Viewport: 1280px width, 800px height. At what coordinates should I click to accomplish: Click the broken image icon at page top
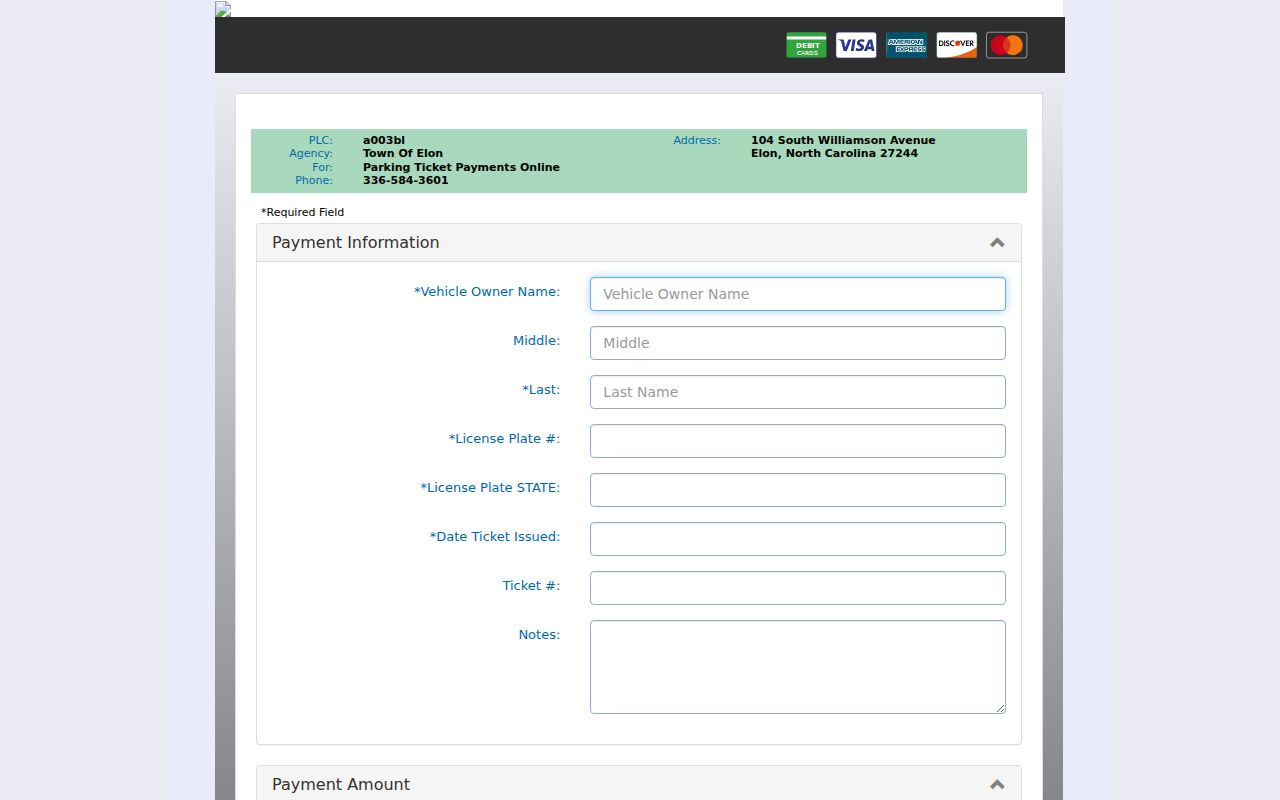(223, 9)
